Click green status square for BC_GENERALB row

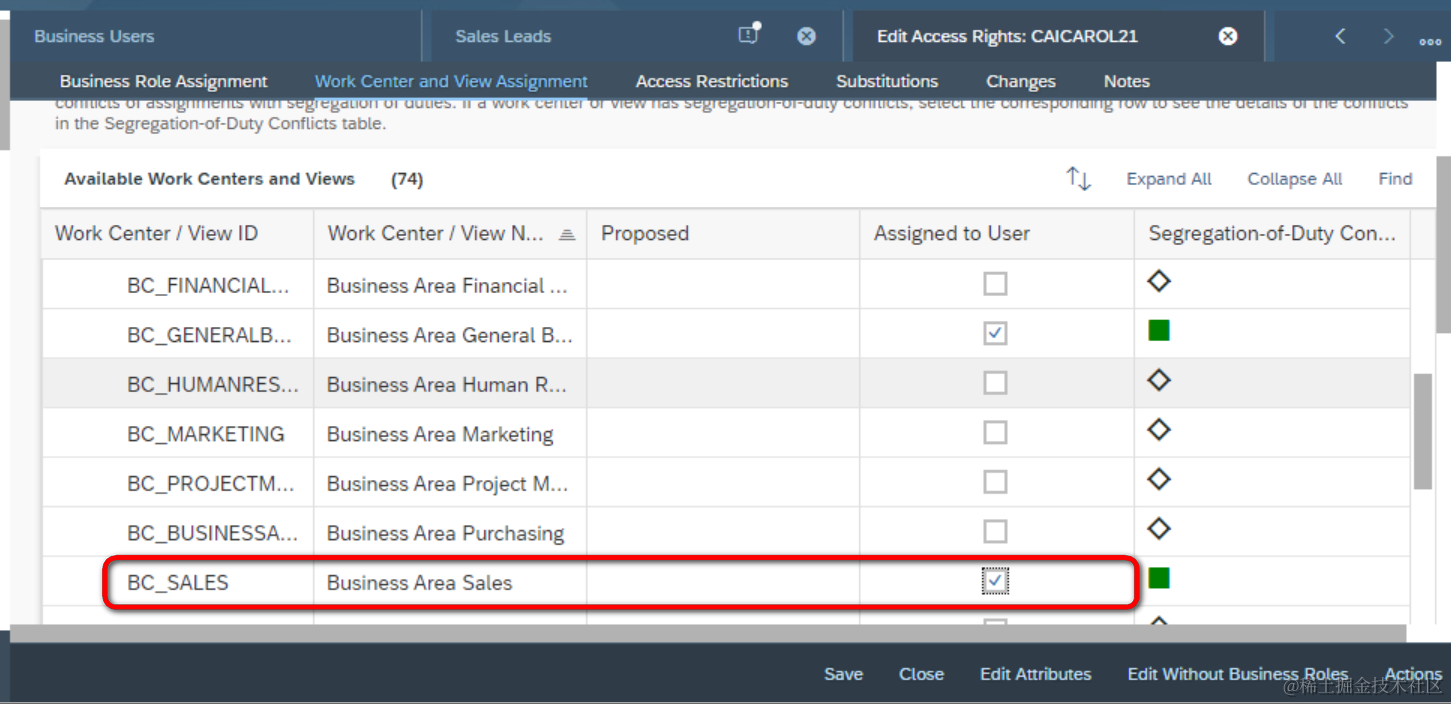[1159, 331]
